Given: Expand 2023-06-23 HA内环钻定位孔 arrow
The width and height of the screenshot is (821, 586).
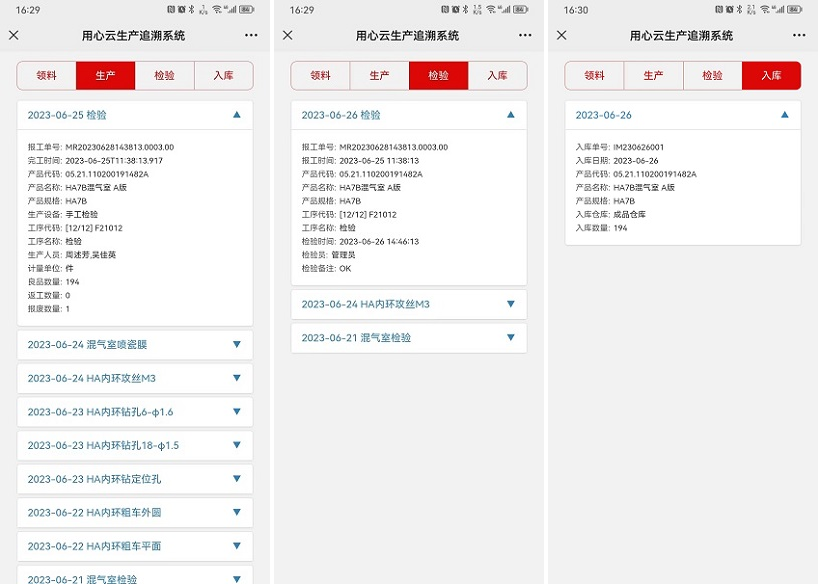Looking at the screenshot, I should click(x=237, y=479).
